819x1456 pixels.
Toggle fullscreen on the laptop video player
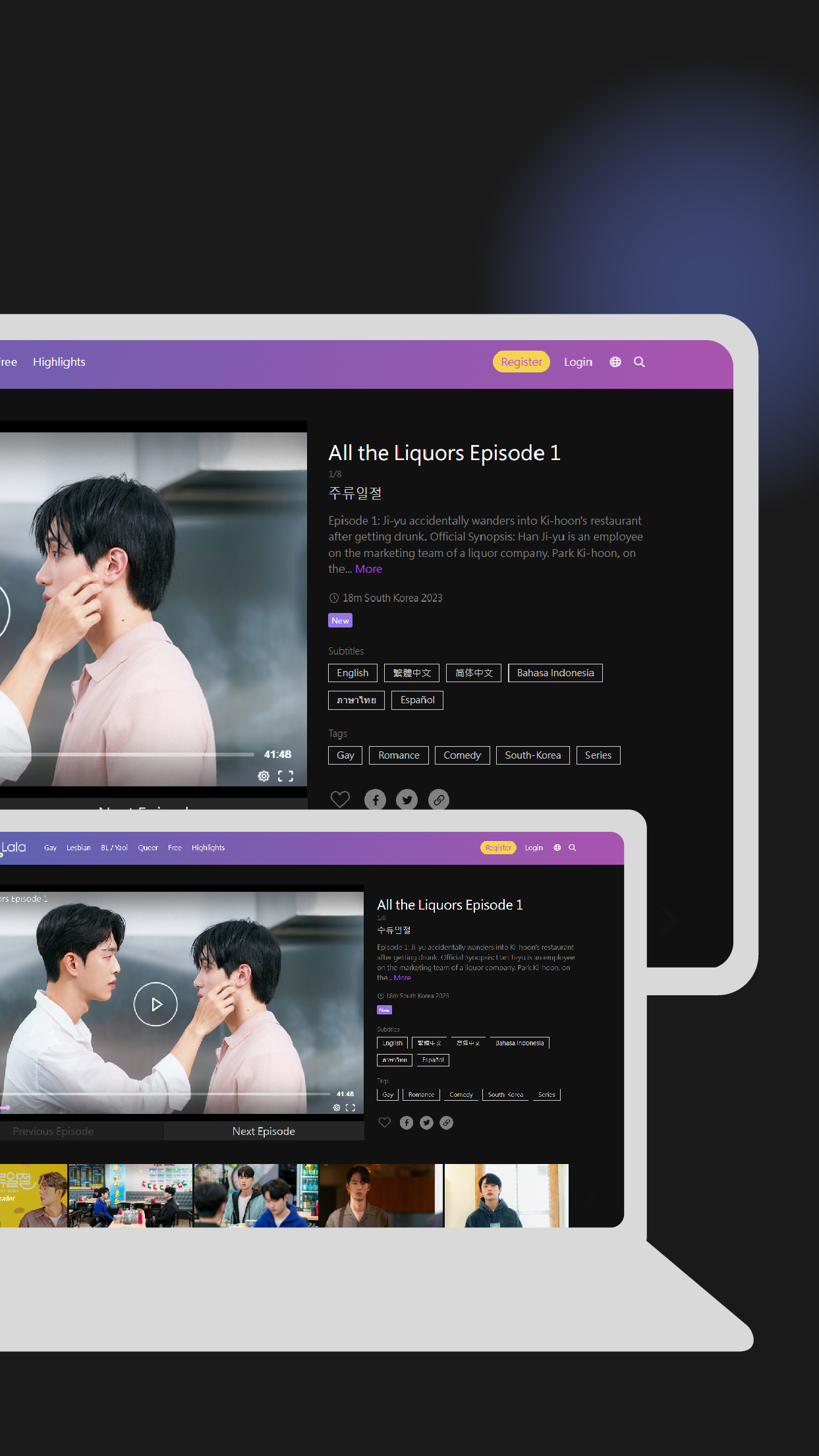click(x=351, y=1107)
